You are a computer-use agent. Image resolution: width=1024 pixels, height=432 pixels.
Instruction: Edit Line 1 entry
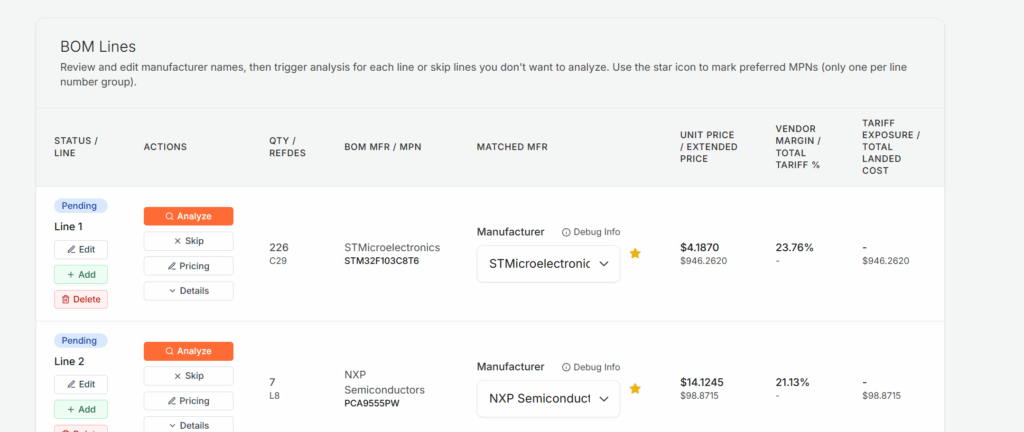[x=80, y=249]
